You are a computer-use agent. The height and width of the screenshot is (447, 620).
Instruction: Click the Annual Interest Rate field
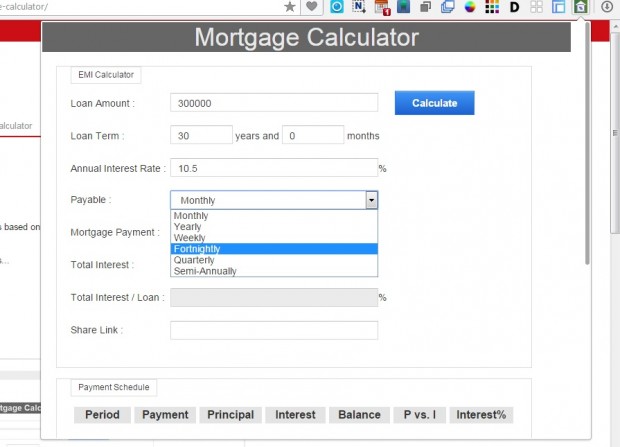pos(273,168)
